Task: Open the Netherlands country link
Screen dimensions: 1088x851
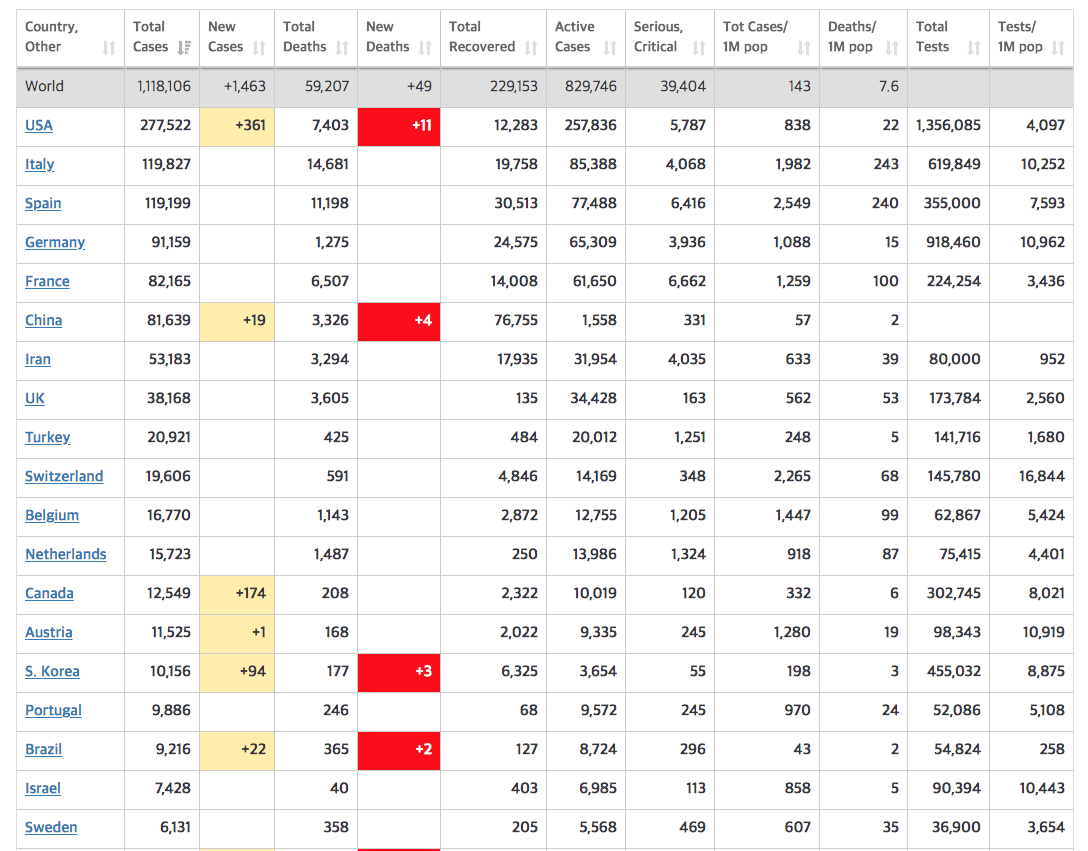Action: [x=66, y=554]
